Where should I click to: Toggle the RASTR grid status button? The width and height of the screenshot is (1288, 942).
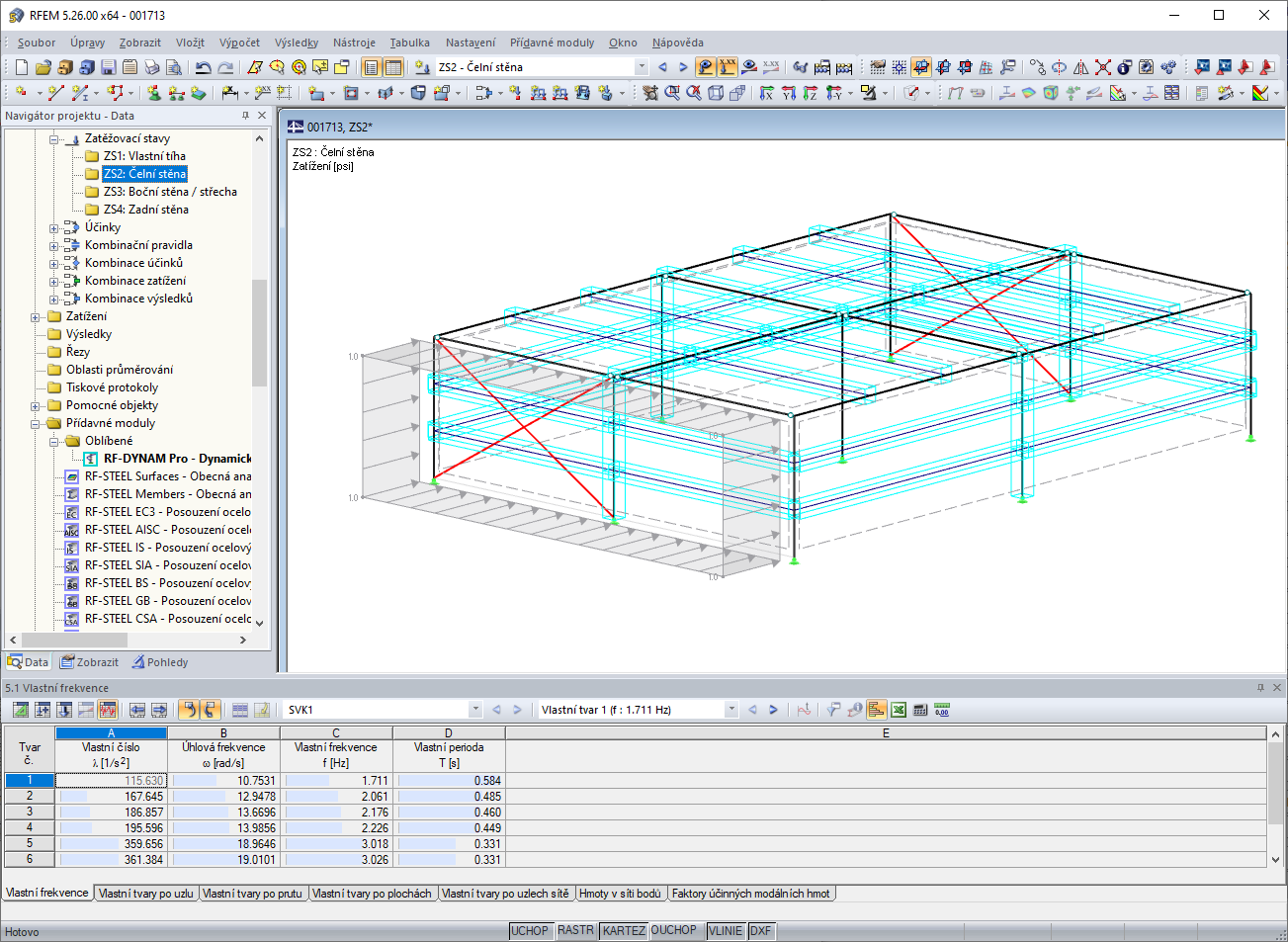(x=575, y=930)
